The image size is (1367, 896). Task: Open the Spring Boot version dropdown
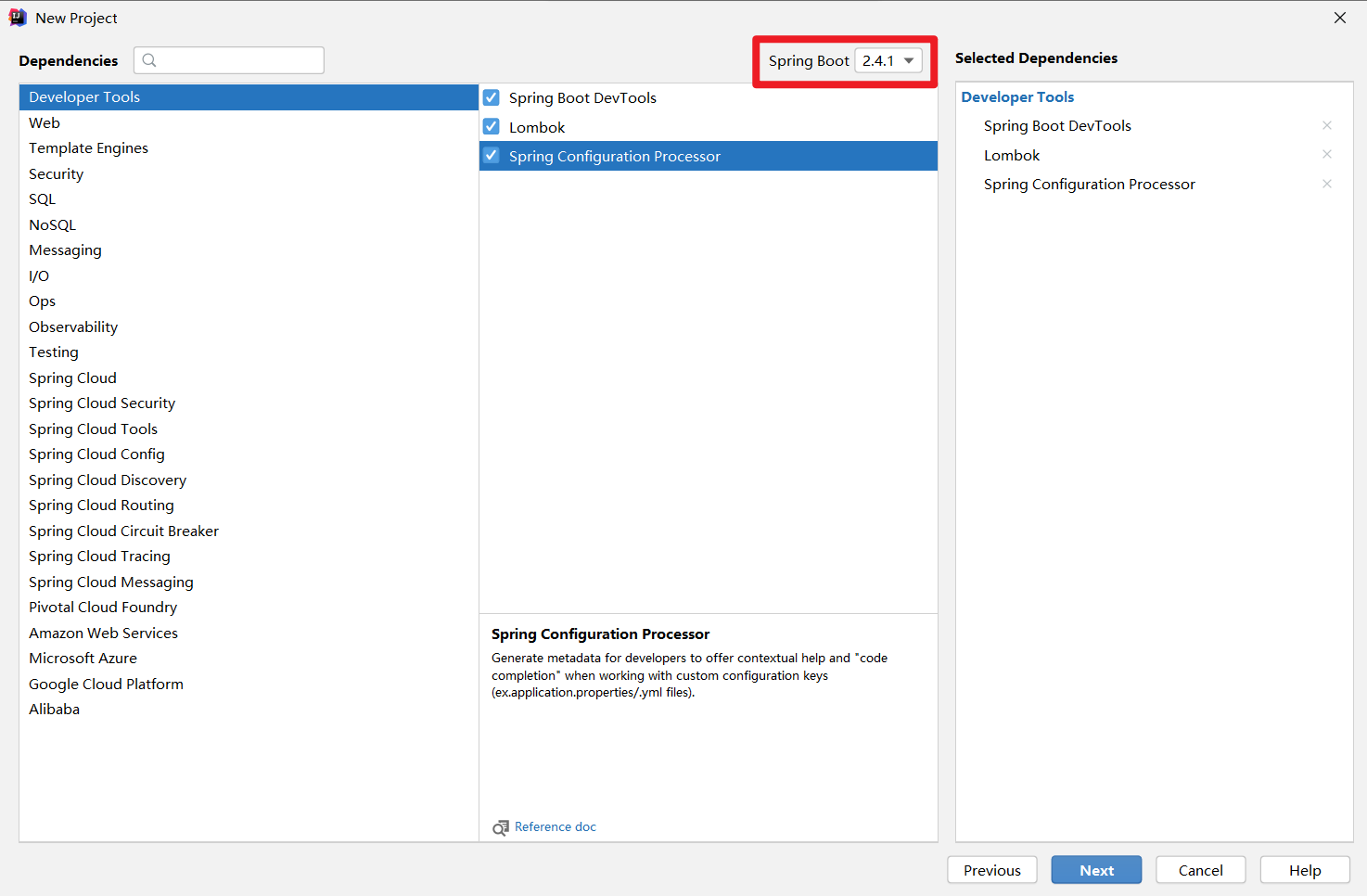(x=888, y=60)
